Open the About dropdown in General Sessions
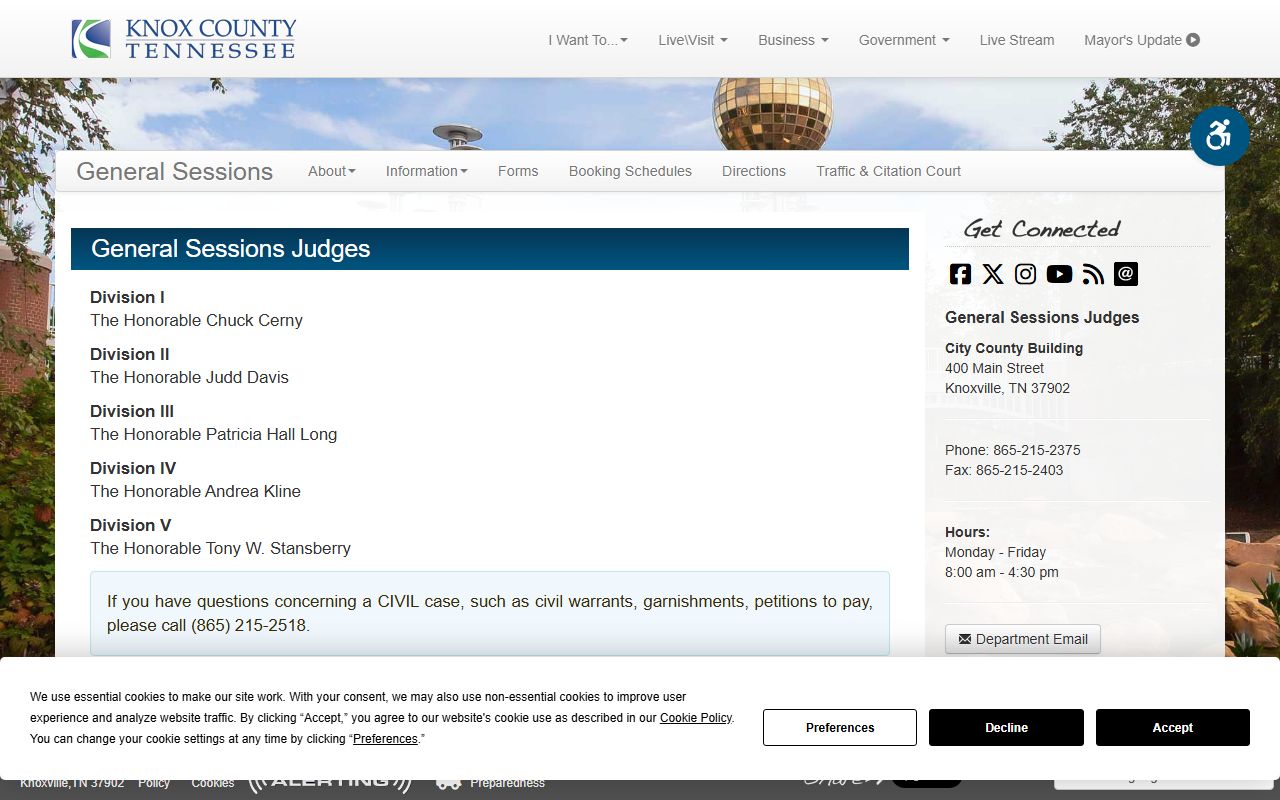1280x800 pixels. point(332,171)
